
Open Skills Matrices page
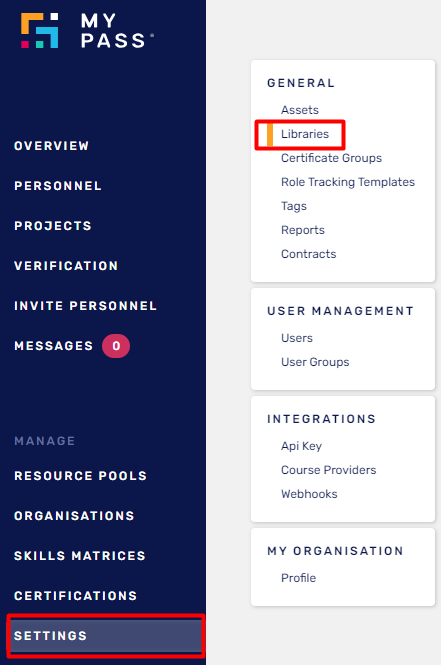pos(80,556)
